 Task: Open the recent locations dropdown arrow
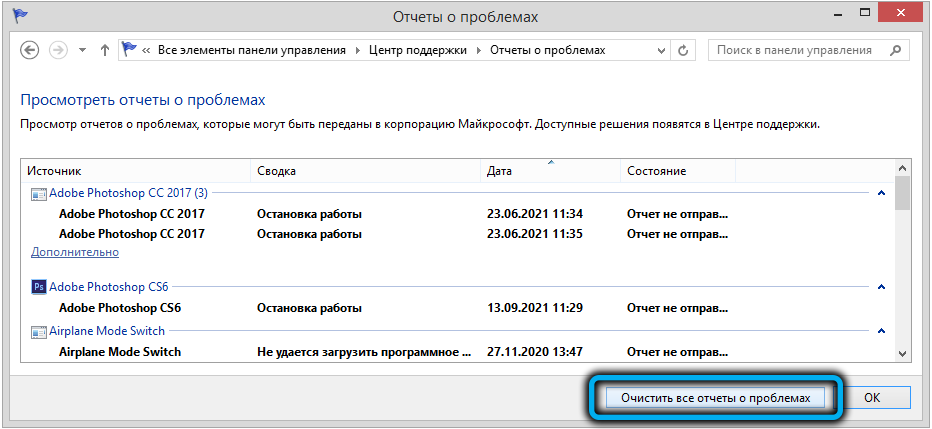(x=82, y=50)
